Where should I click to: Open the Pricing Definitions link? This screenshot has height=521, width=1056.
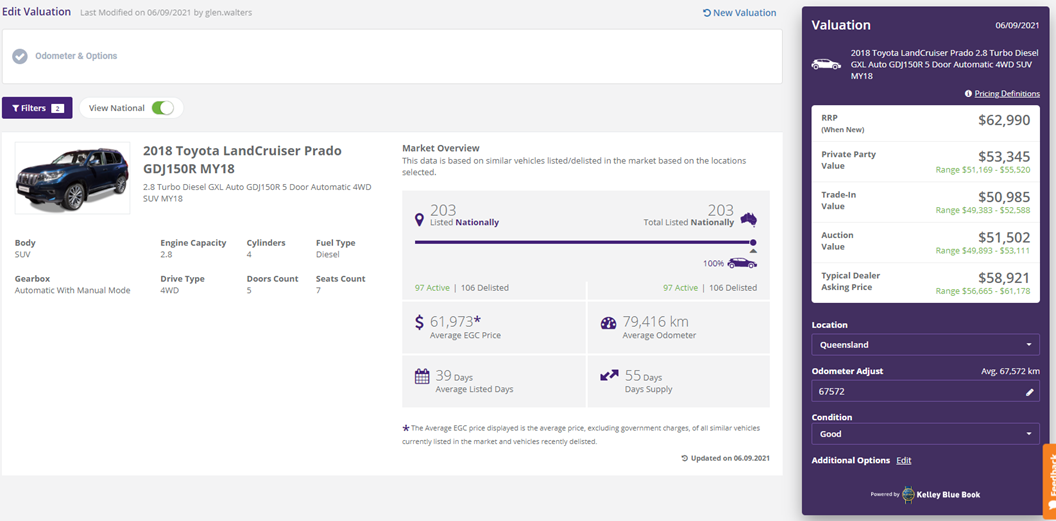click(1007, 94)
